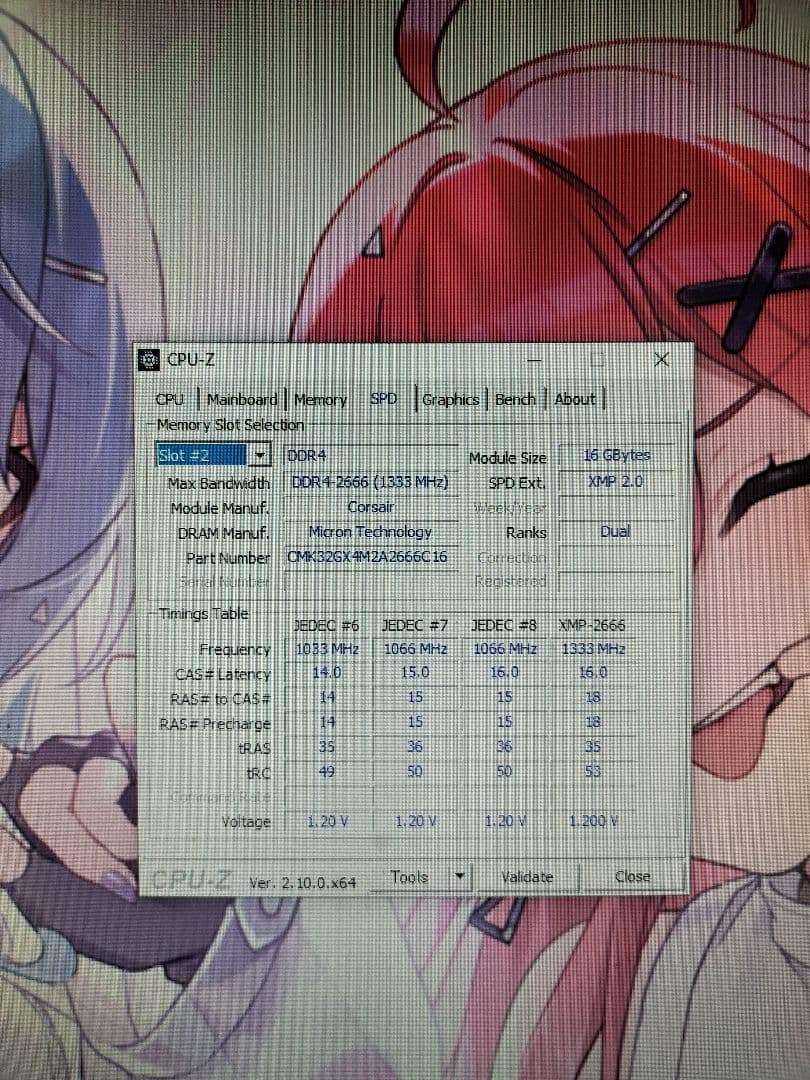Click the Close button at bottom
This screenshot has width=810, height=1080.
tap(632, 876)
